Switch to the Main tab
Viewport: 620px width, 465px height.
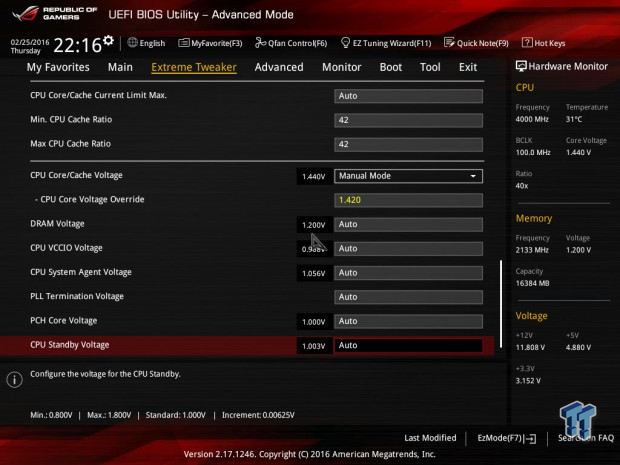point(120,67)
